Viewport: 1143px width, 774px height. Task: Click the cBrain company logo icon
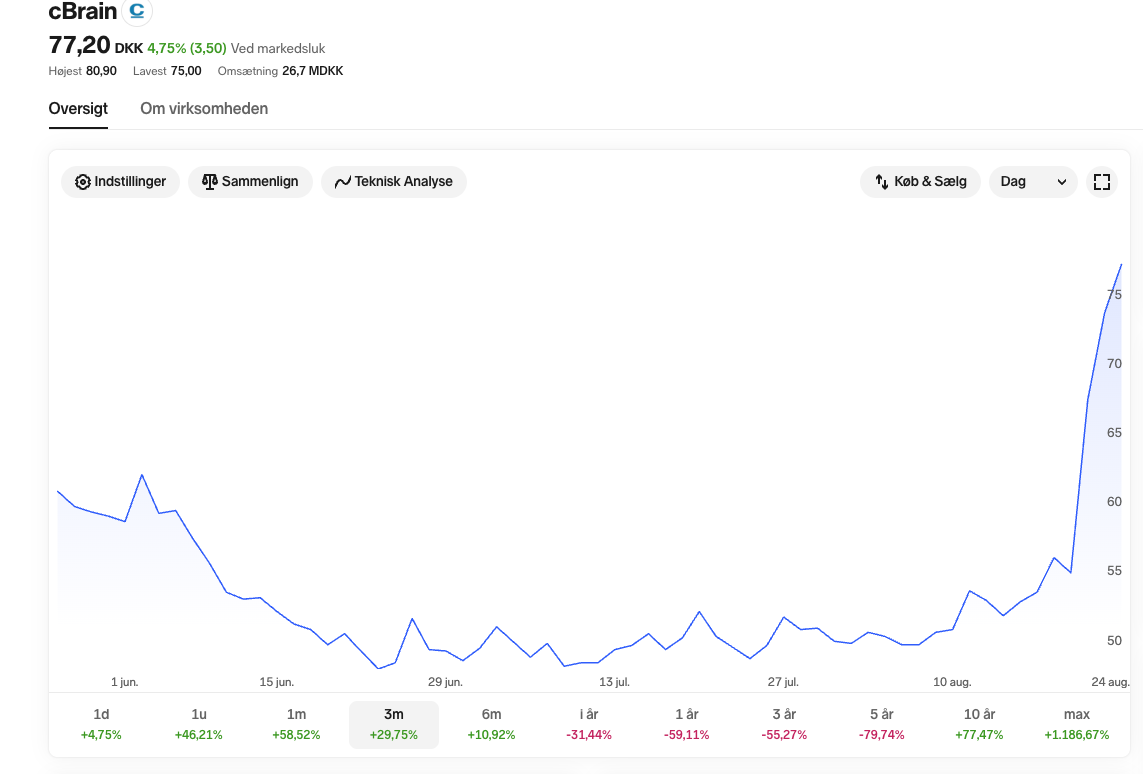coord(137,11)
